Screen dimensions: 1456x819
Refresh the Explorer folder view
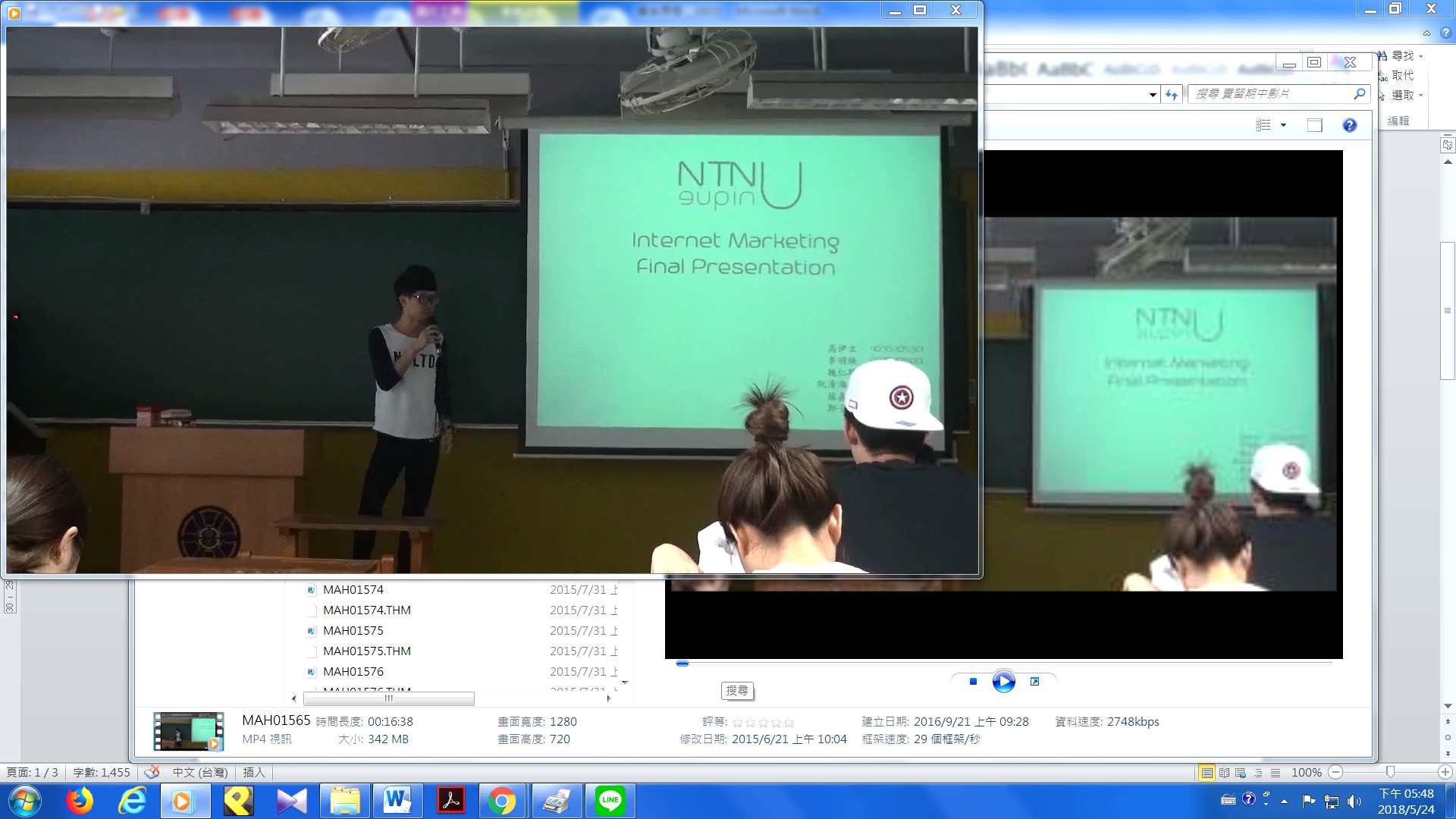(x=1172, y=94)
